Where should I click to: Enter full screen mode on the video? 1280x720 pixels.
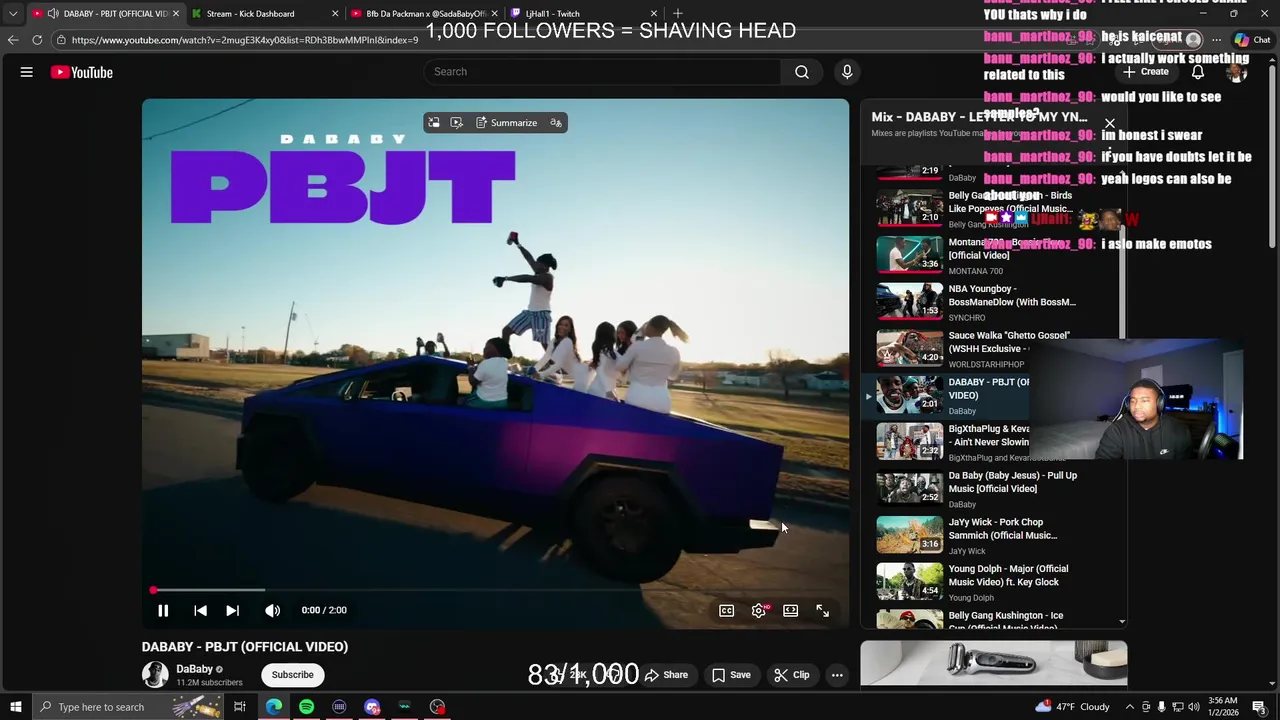(822, 611)
